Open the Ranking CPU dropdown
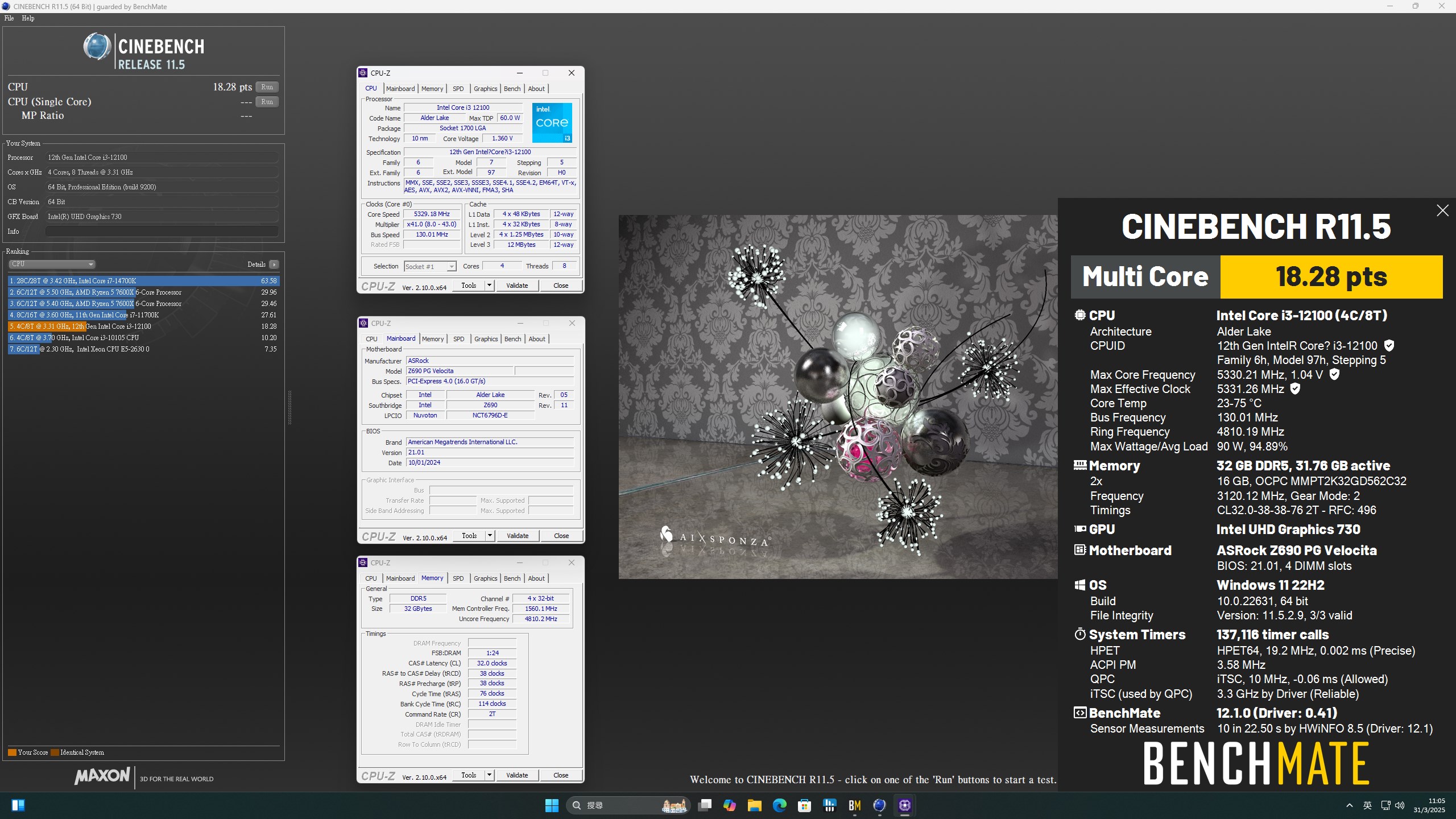Image resolution: width=1456 pixels, height=819 pixels. coord(52,264)
